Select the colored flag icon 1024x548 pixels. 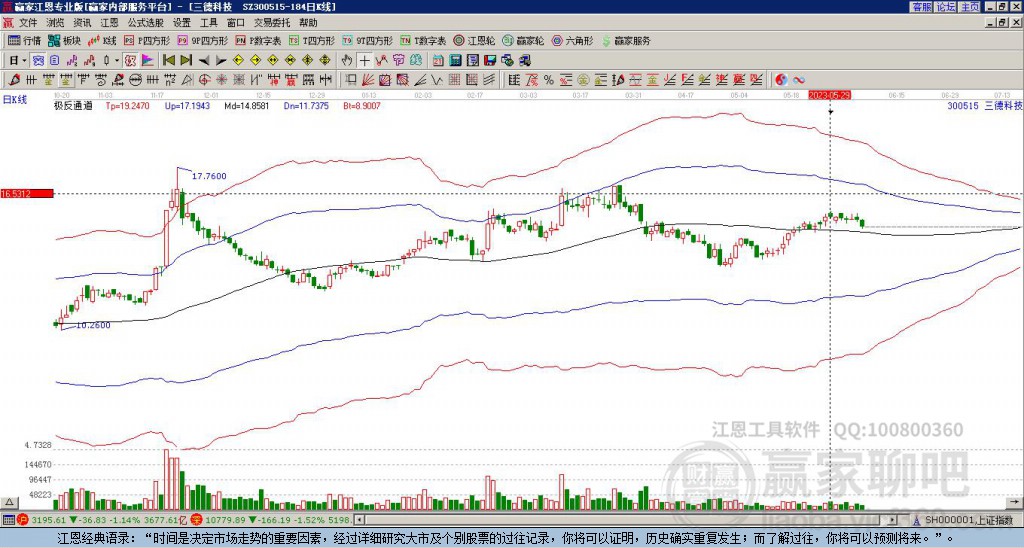pos(148,61)
